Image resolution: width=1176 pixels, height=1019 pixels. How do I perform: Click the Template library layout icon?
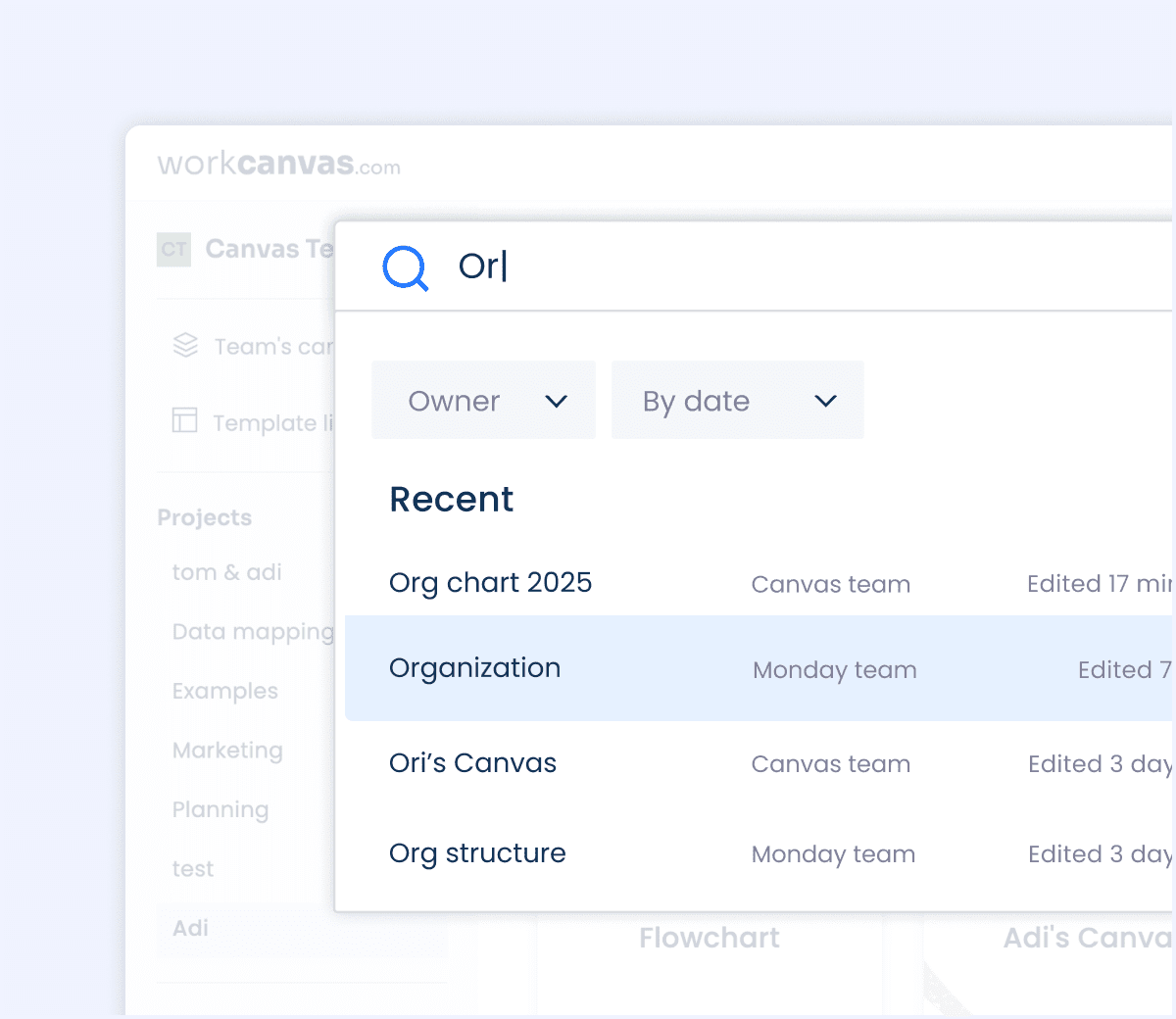185,420
